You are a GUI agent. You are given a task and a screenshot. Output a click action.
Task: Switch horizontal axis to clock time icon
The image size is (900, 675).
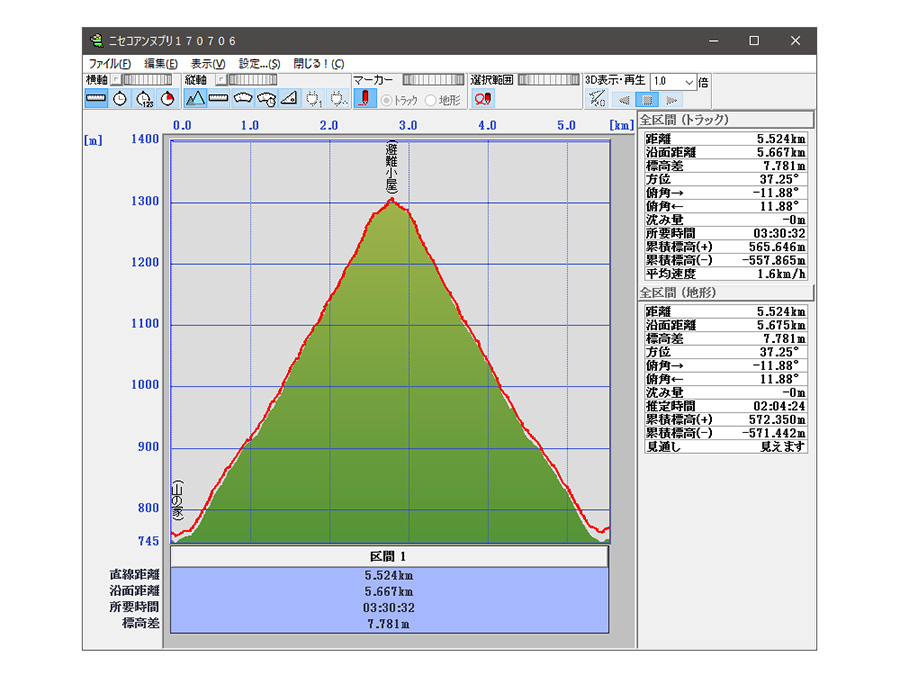pos(120,99)
